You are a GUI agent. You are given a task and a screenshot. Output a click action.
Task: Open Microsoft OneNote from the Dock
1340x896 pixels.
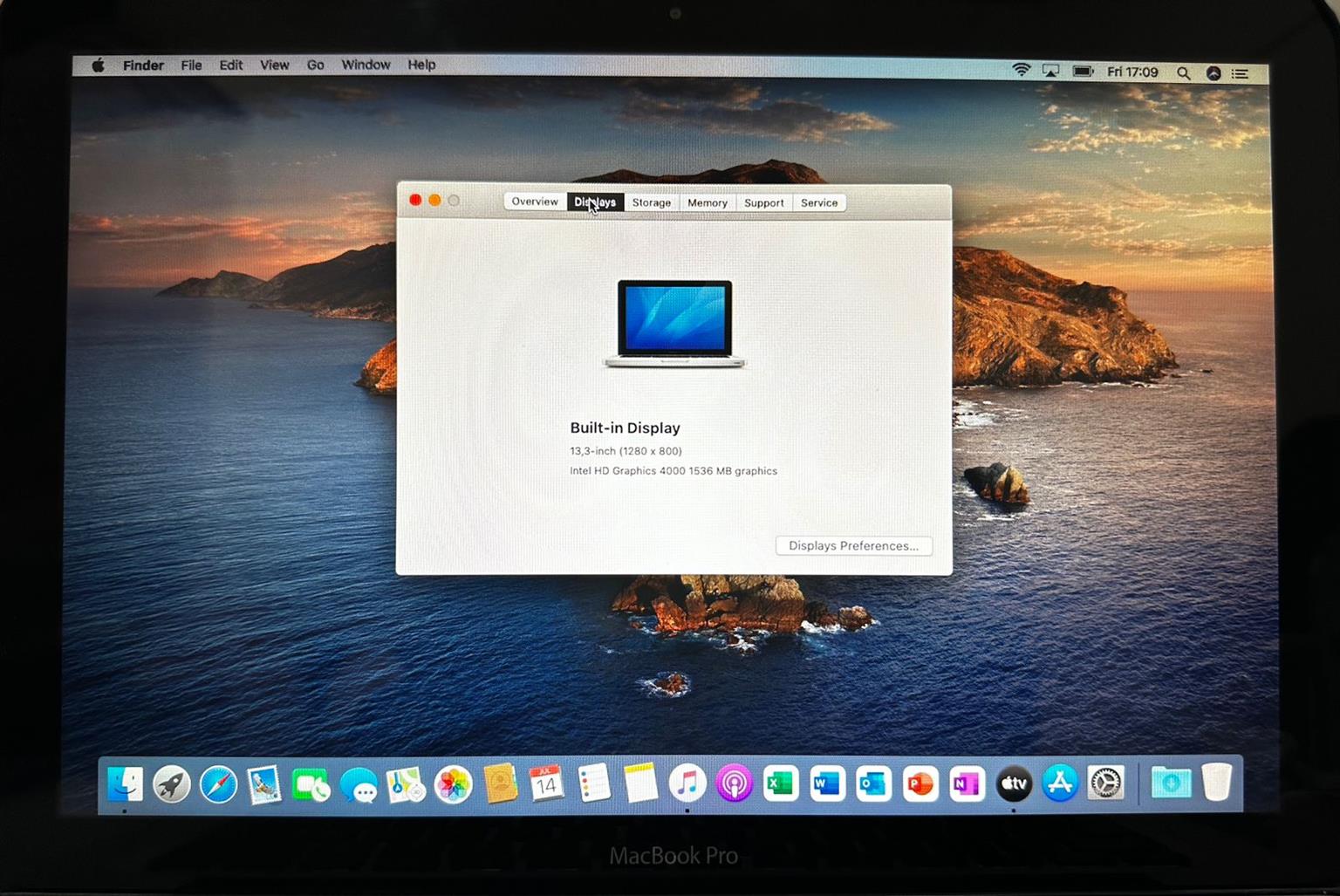click(x=966, y=783)
